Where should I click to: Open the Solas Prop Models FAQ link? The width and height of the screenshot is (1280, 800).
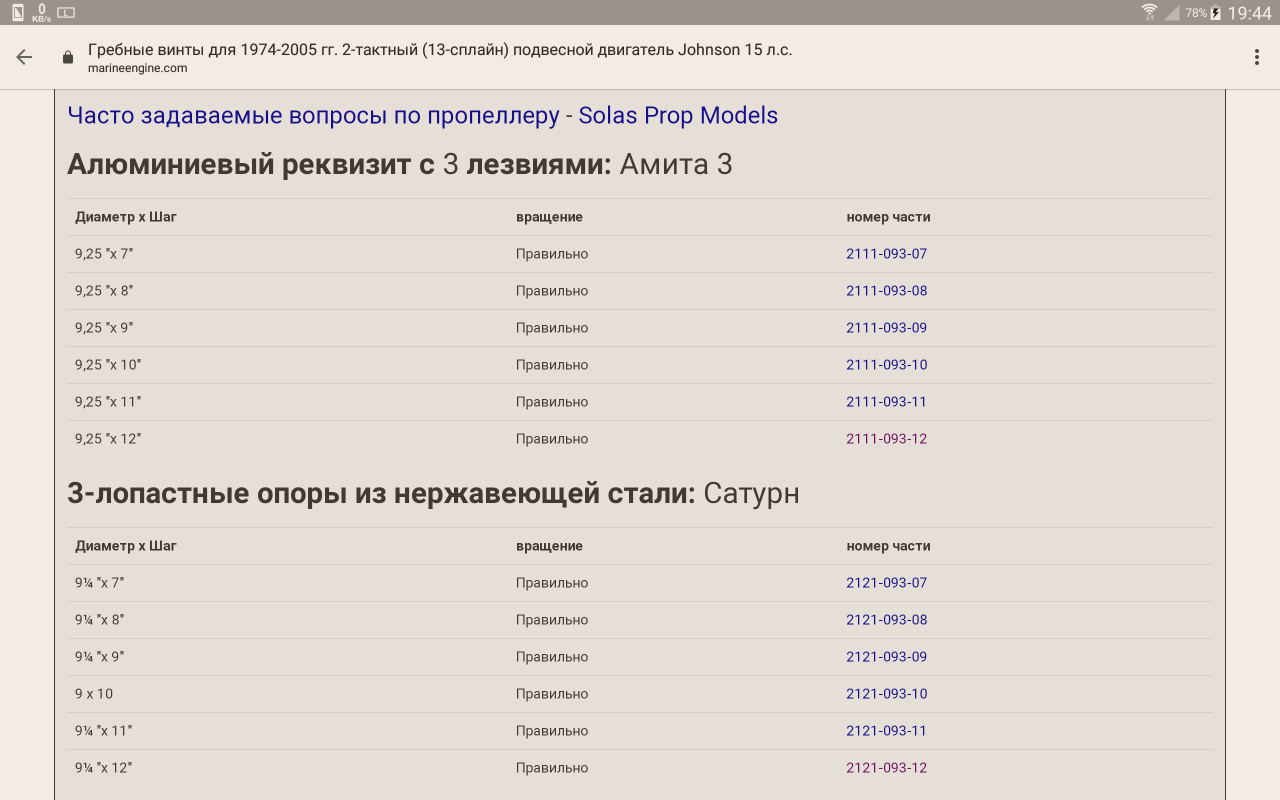click(422, 115)
